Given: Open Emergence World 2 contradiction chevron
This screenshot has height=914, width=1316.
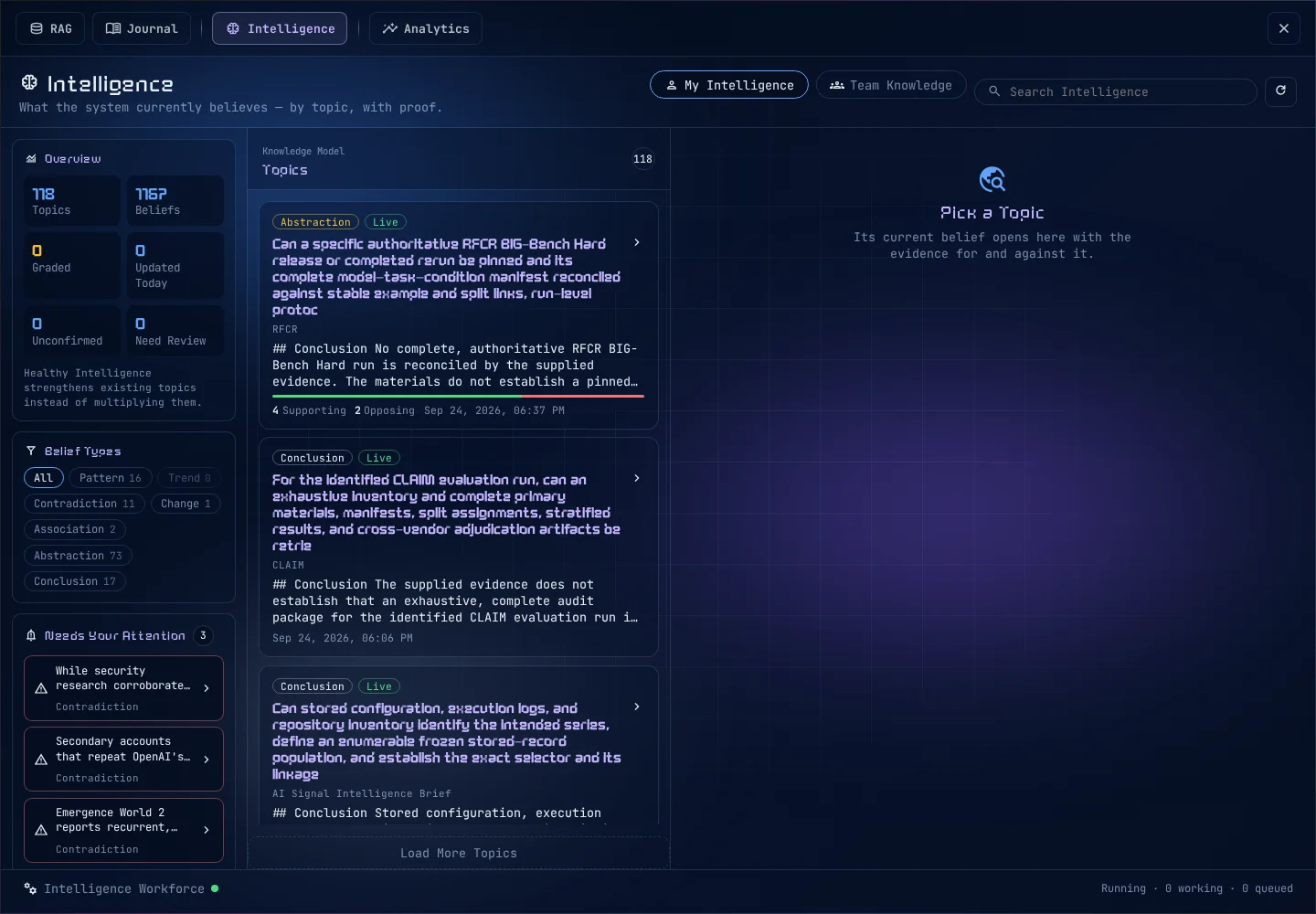Looking at the screenshot, I should pyautogui.click(x=207, y=830).
